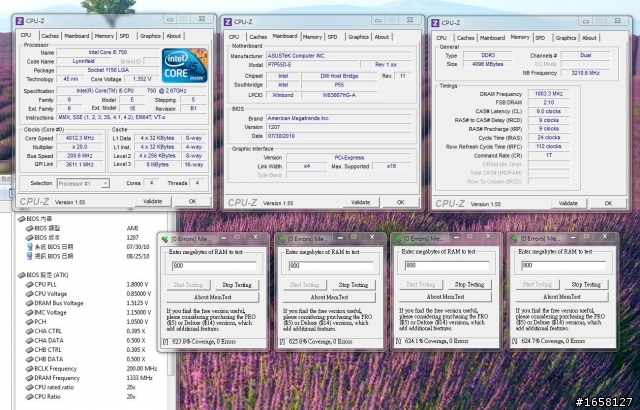This screenshot has height=410, width=640.
Task: Click the 視訊 BIOS 日期 row icon
Action: [29, 256]
